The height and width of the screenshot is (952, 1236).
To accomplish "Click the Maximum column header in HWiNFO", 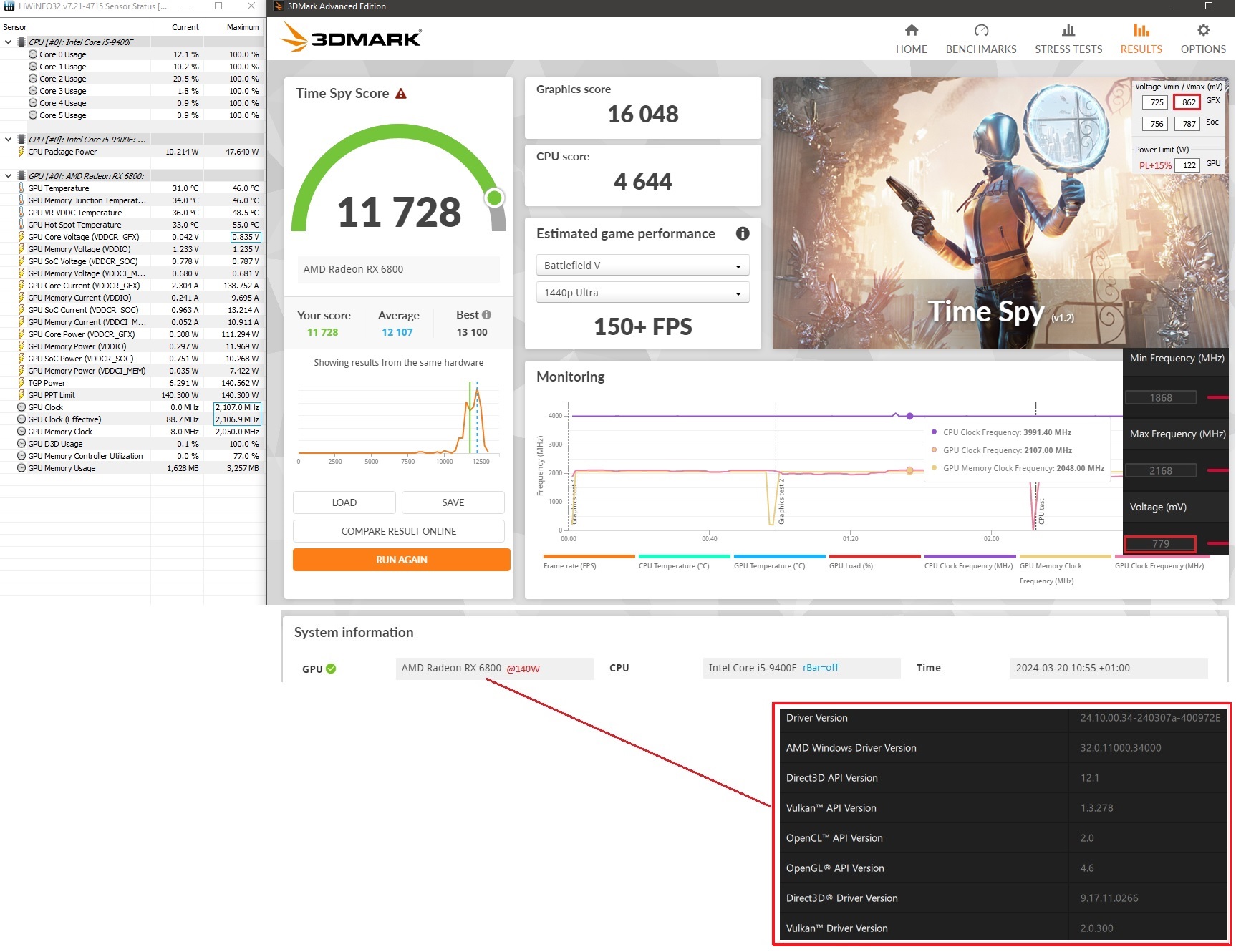I will [x=234, y=27].
